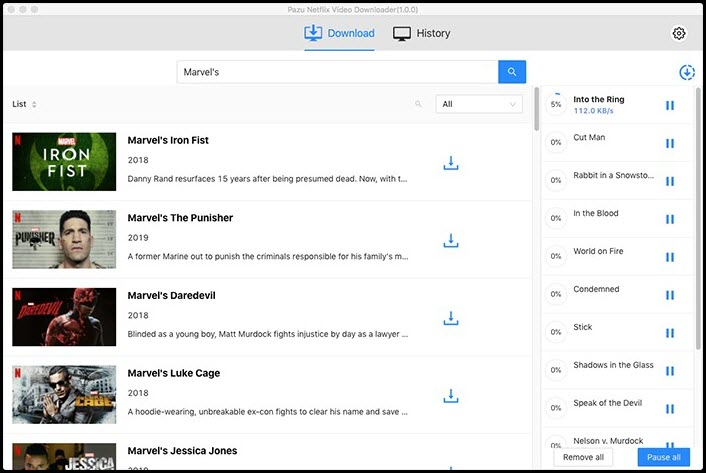
Task: Select the Marvel's Daredevil title
Action: click(x=172, y=296)
